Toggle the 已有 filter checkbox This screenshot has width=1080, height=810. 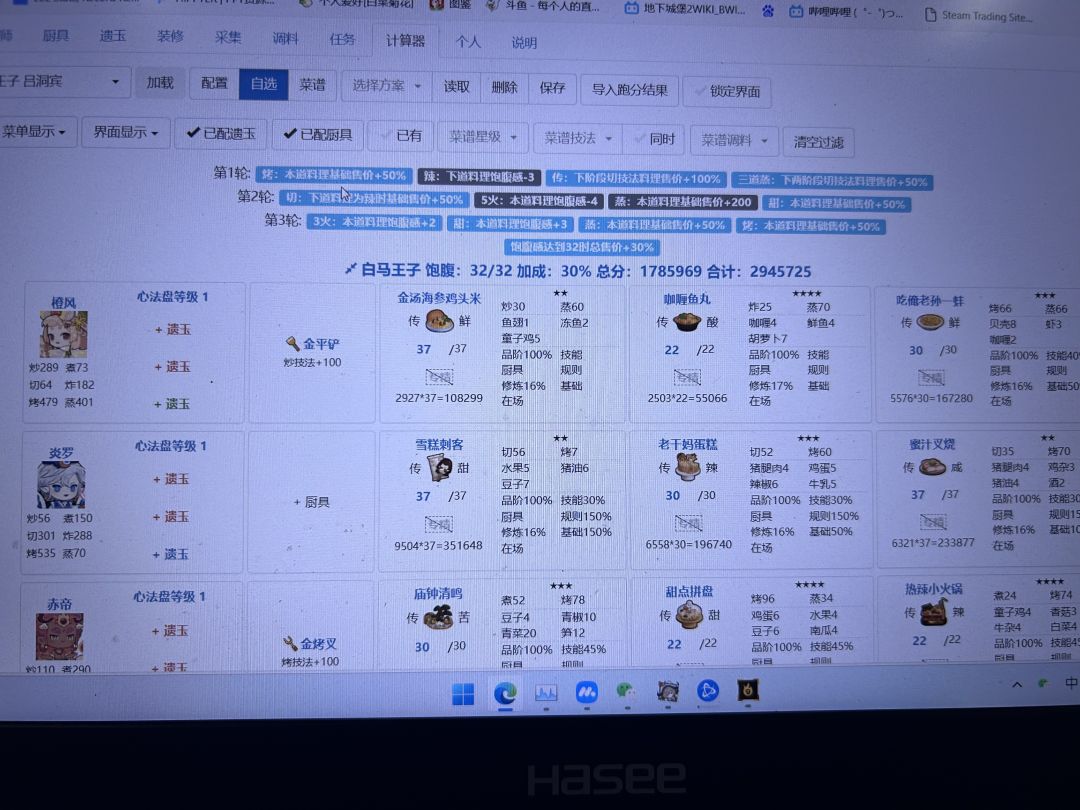click(400, 136)
